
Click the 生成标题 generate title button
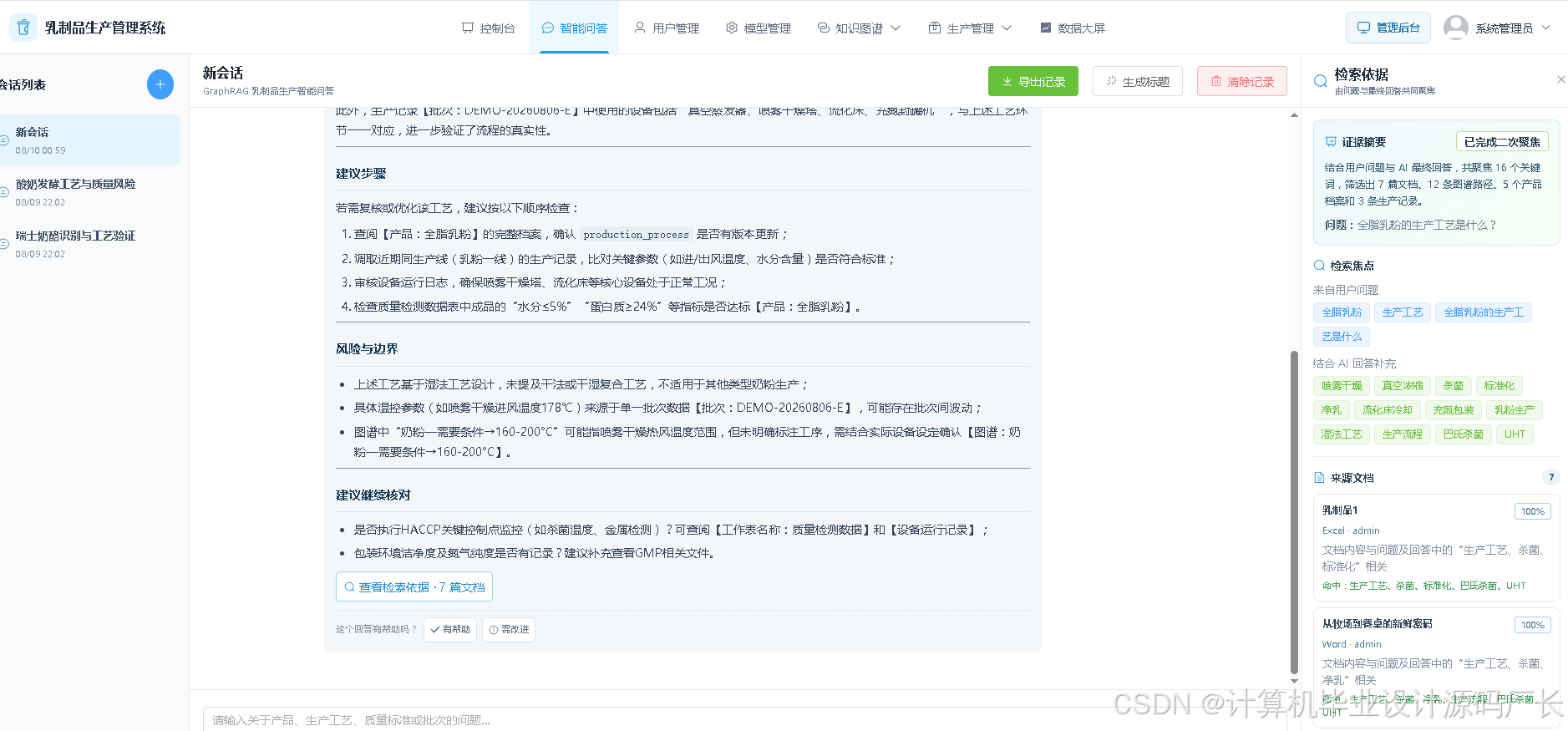(x=1138, y=81)
